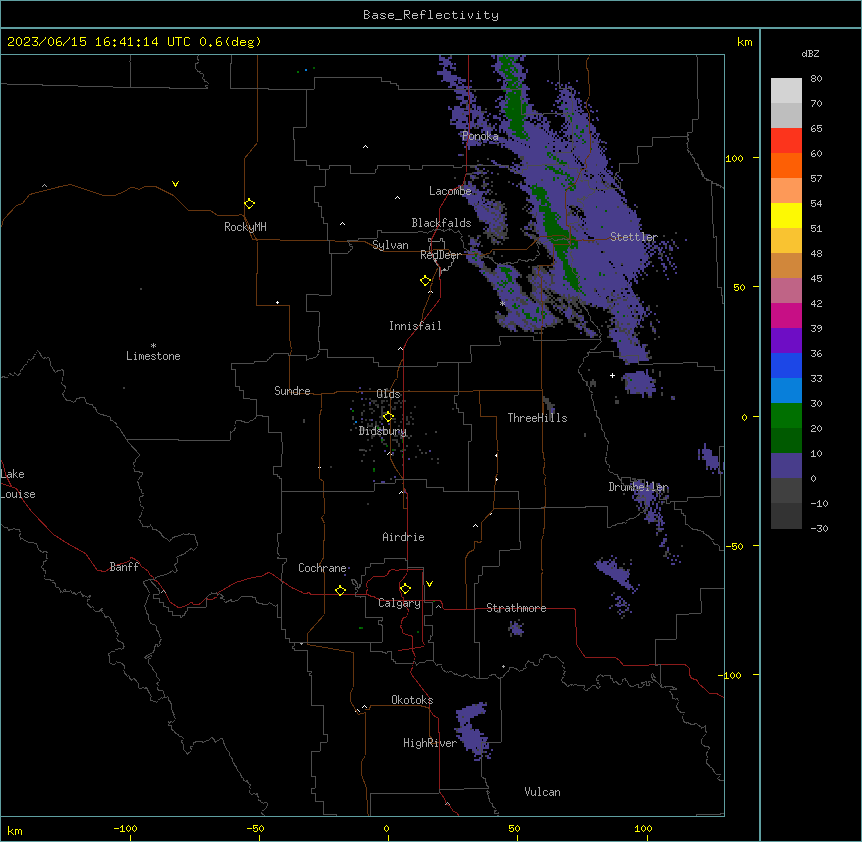Click the 80 dBZ white legend swatch
Screen dimensions: 862x842
[x=786, y=91]
